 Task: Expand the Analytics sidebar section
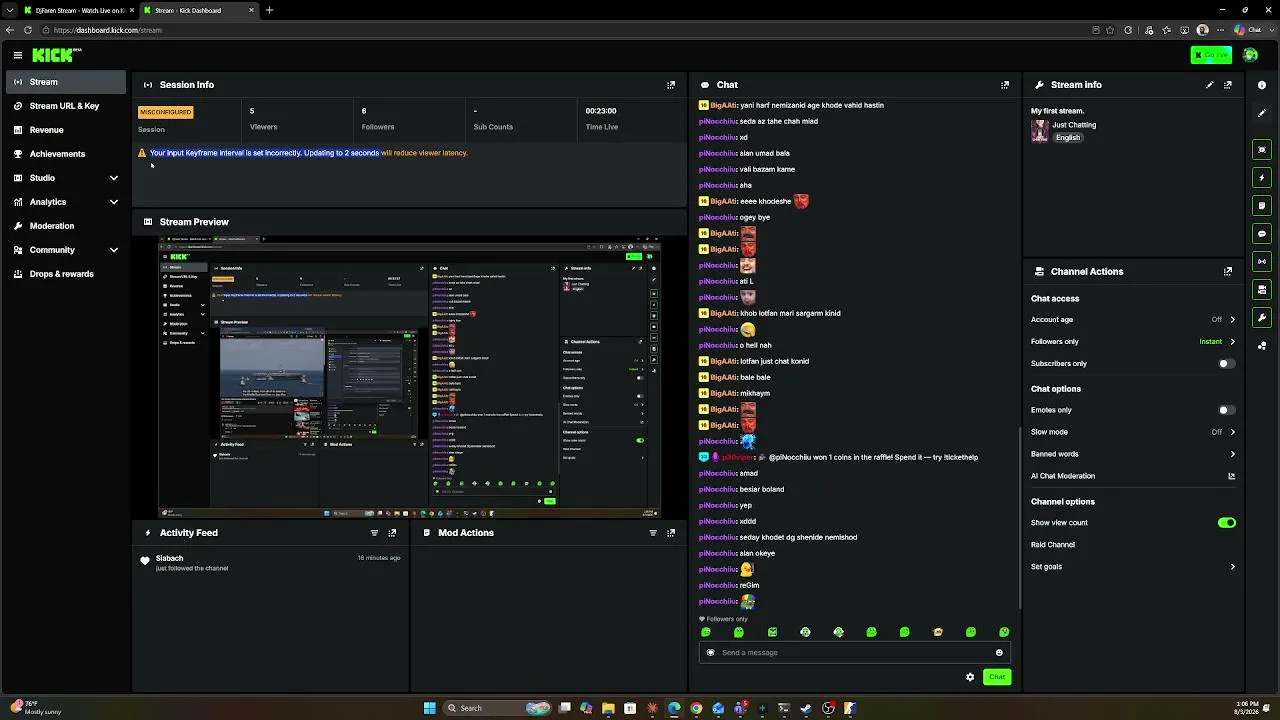tap(113, 202)
